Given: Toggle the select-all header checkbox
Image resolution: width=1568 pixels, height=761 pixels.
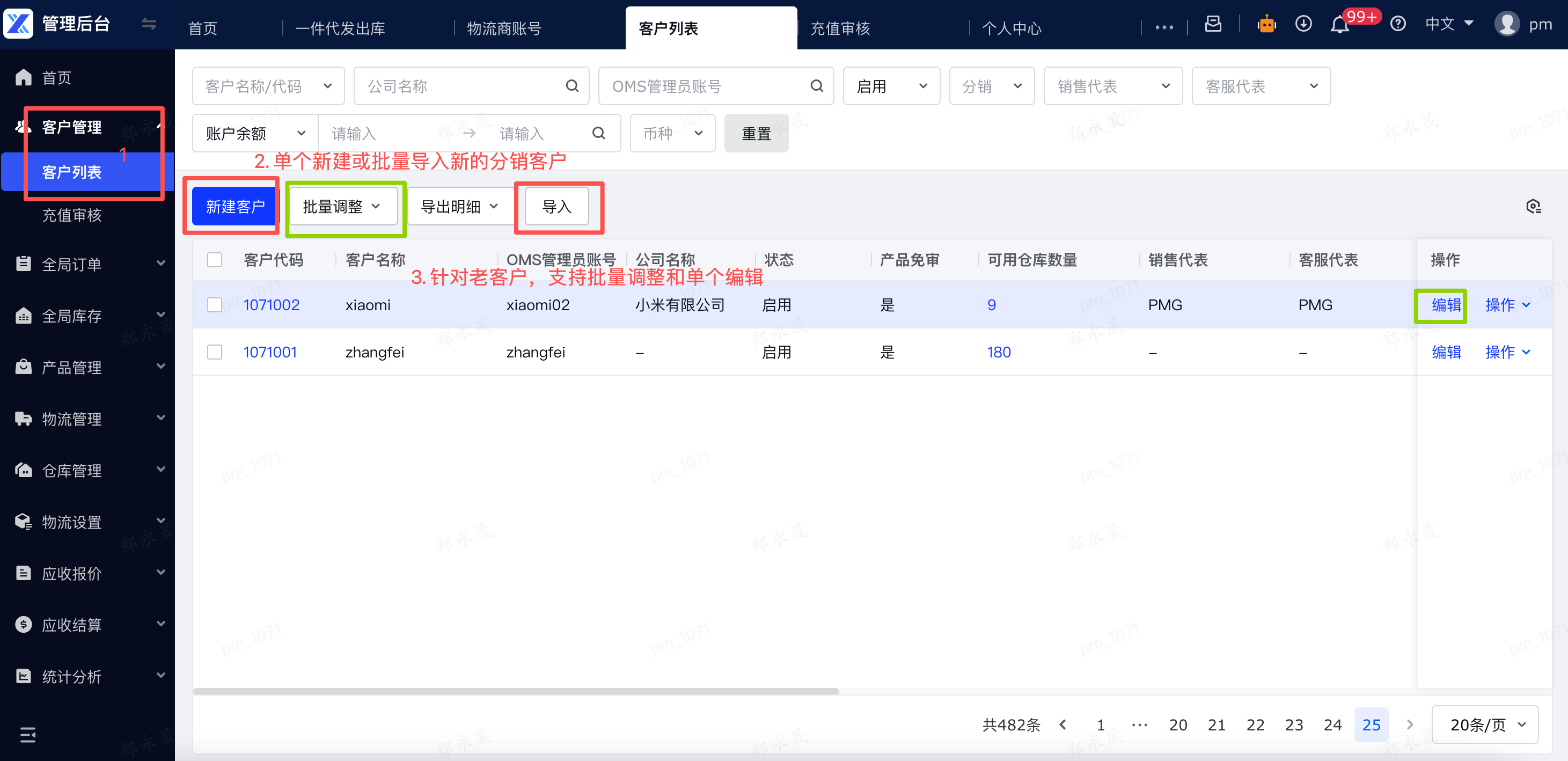Looking at the screenshot, I should point(215,260).
